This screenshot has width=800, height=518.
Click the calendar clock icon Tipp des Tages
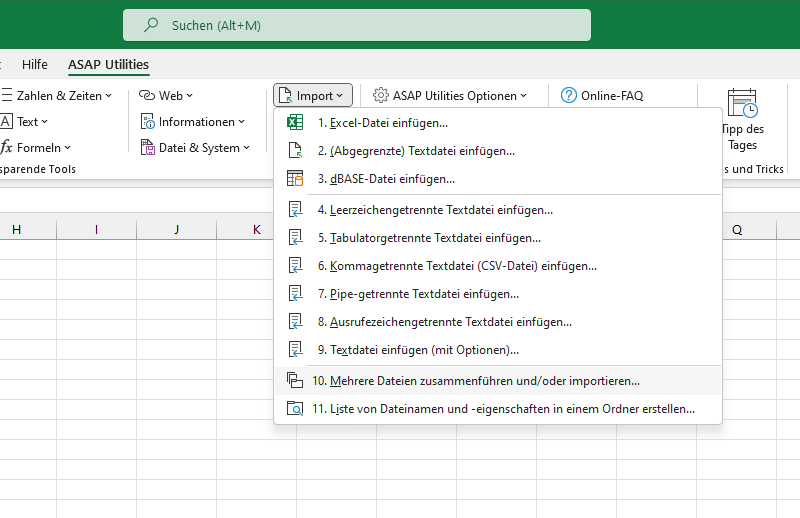pos(742,103)
